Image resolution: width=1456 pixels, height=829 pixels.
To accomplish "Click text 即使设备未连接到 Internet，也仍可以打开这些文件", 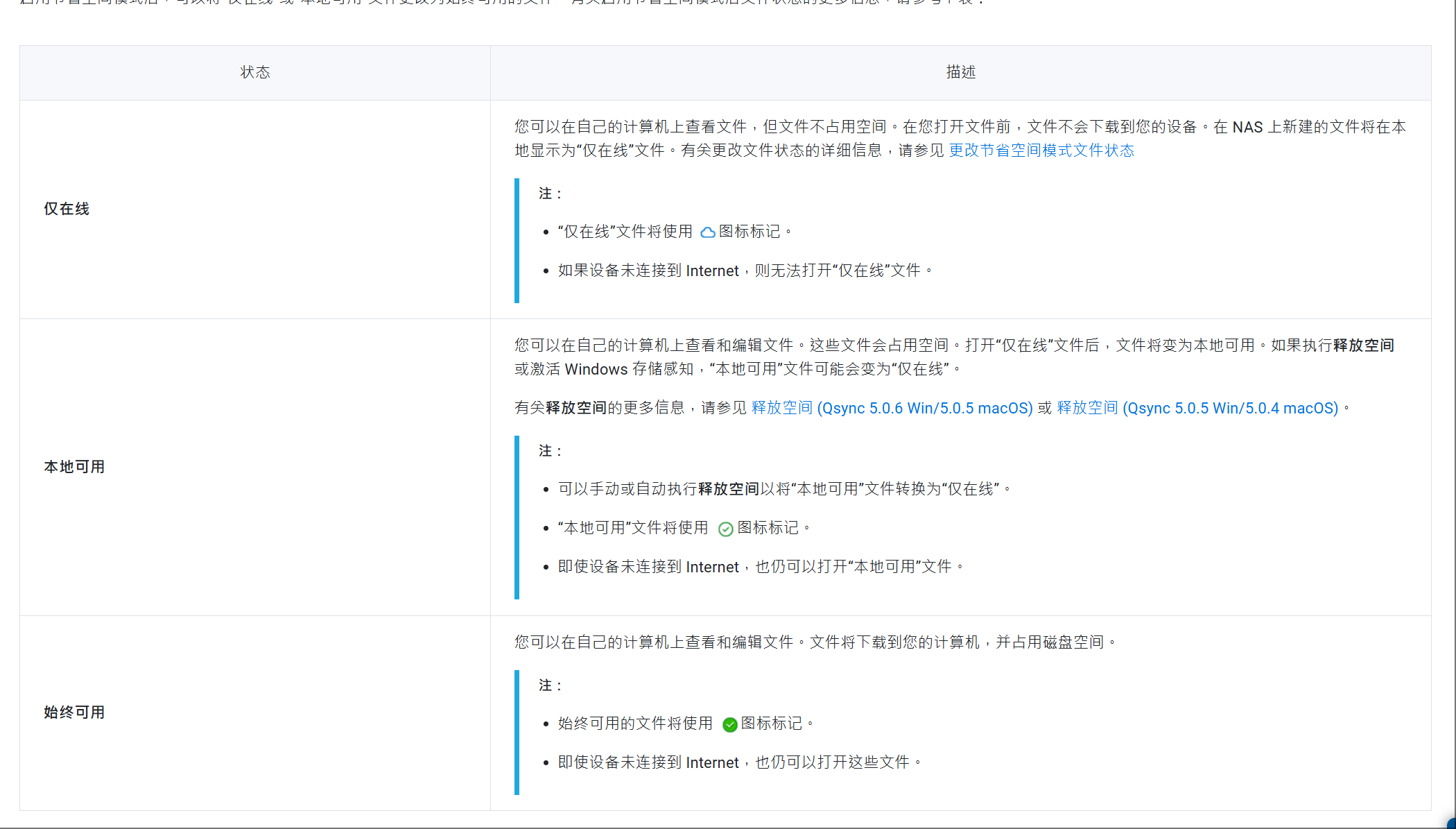I will 740,762.
